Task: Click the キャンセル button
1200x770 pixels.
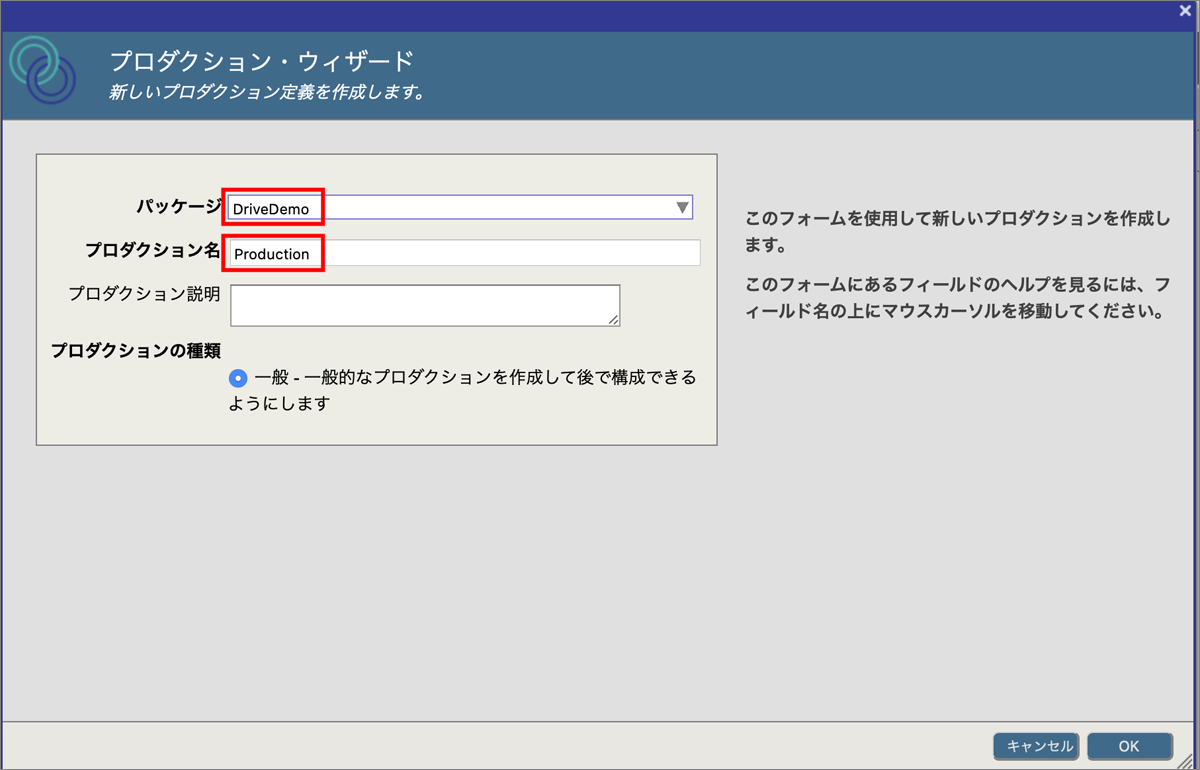Action: (1036, 746)
